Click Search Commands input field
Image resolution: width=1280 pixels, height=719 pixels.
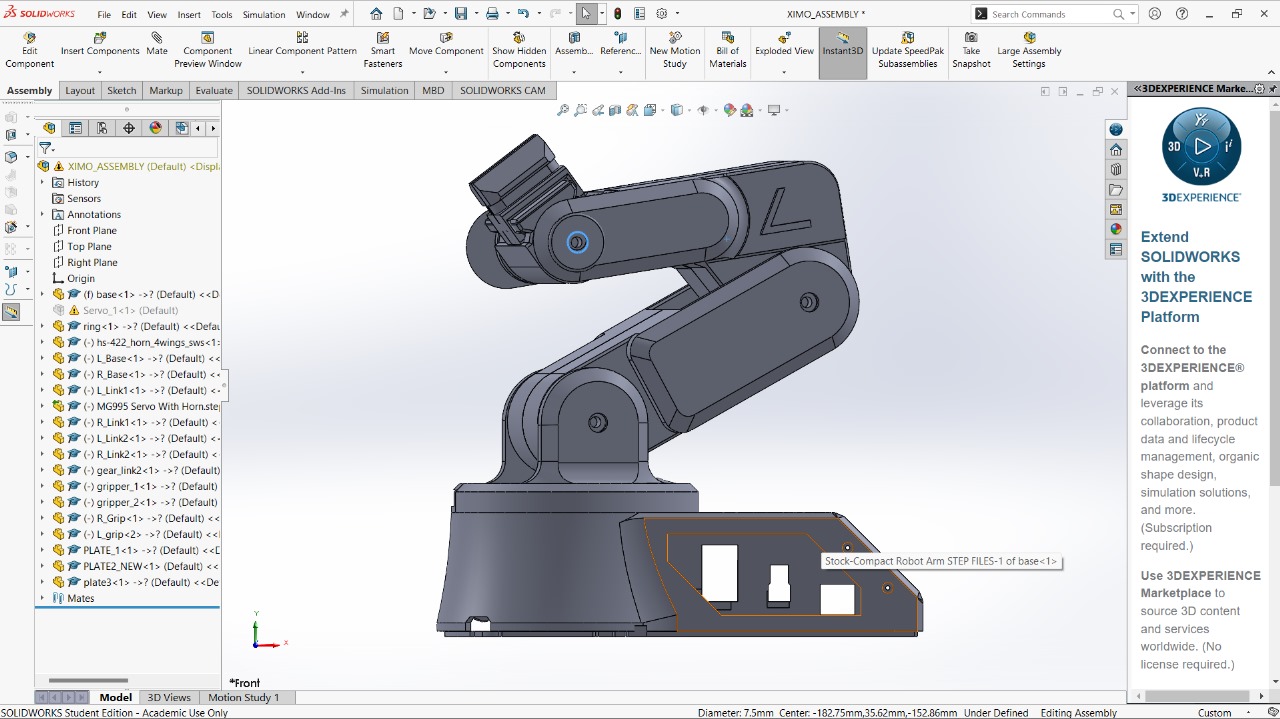click(x=1050, y=14)
